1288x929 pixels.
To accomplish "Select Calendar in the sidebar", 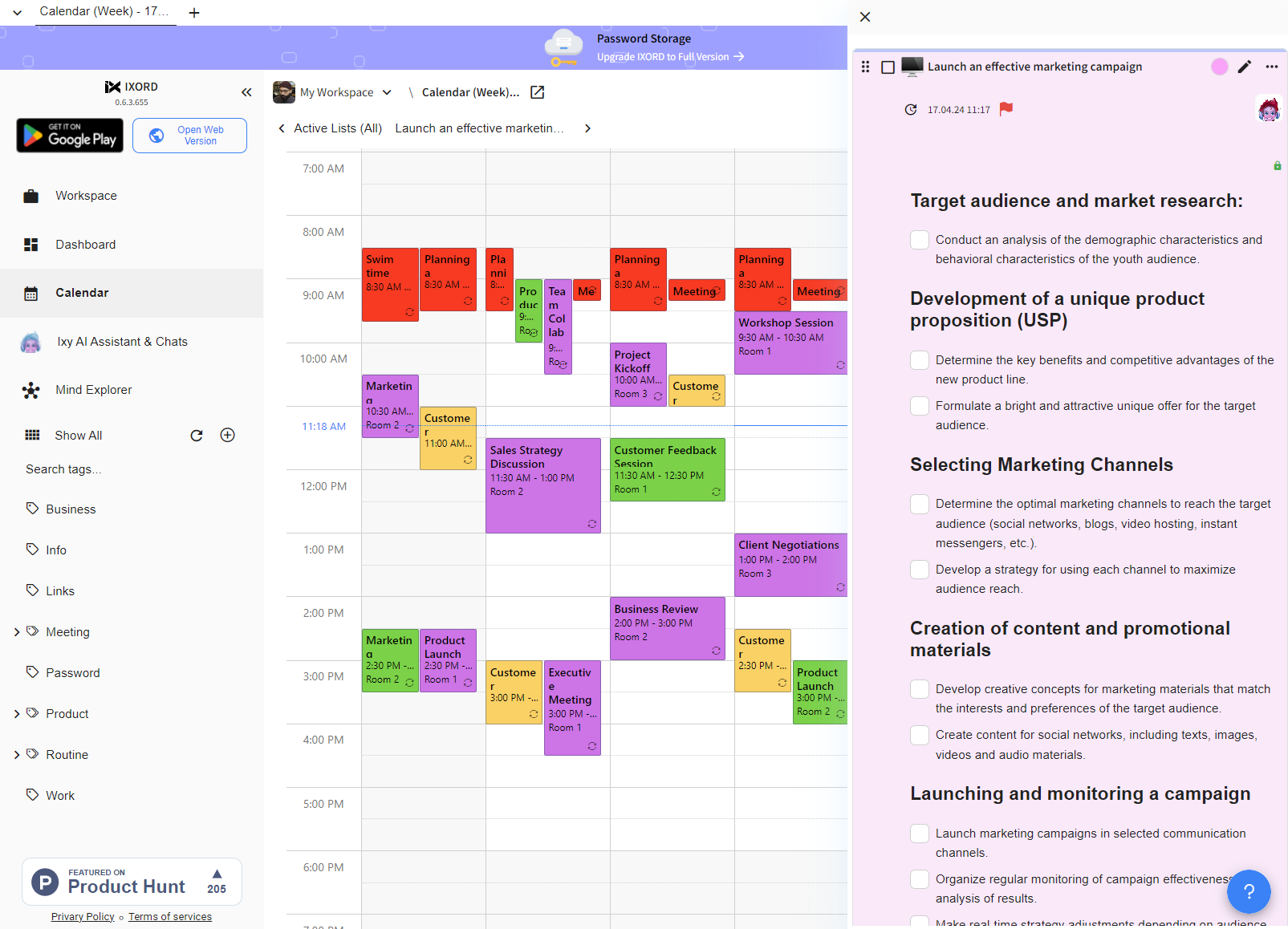I will (x=132, y=293).
